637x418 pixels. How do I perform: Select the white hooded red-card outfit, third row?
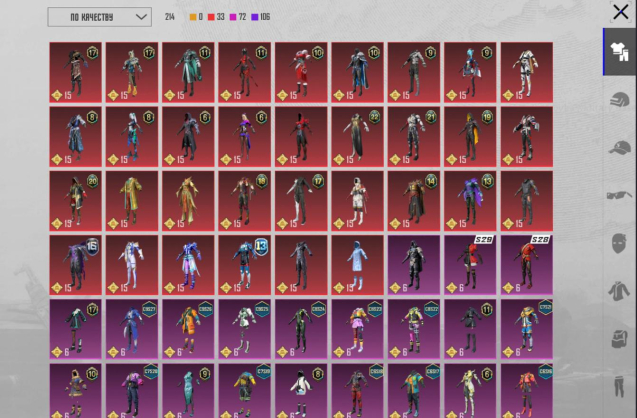coord(358,201)
